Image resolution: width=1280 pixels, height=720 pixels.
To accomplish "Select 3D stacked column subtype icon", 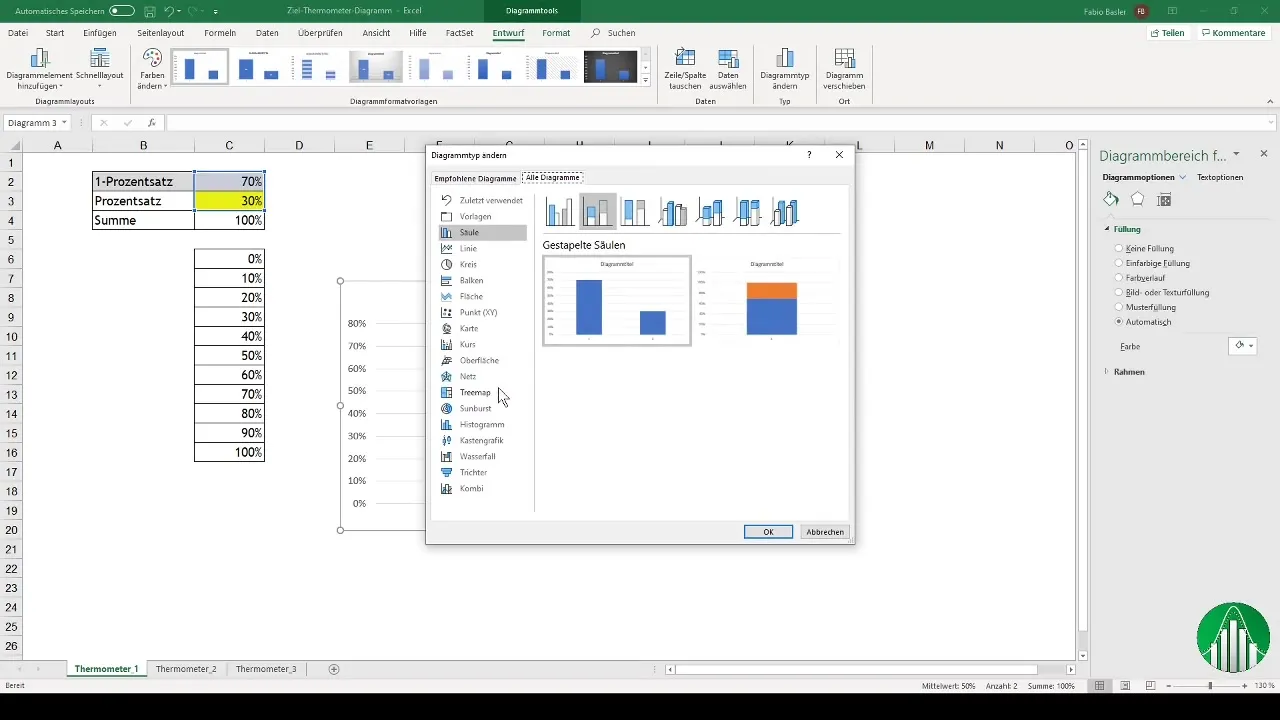I will 711,212.
